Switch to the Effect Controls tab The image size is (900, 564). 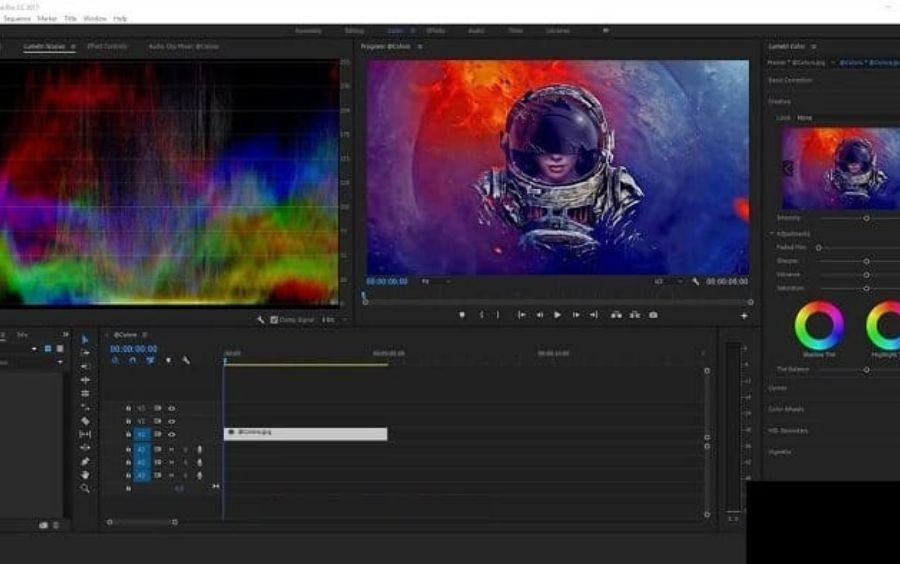coord(107,46)
